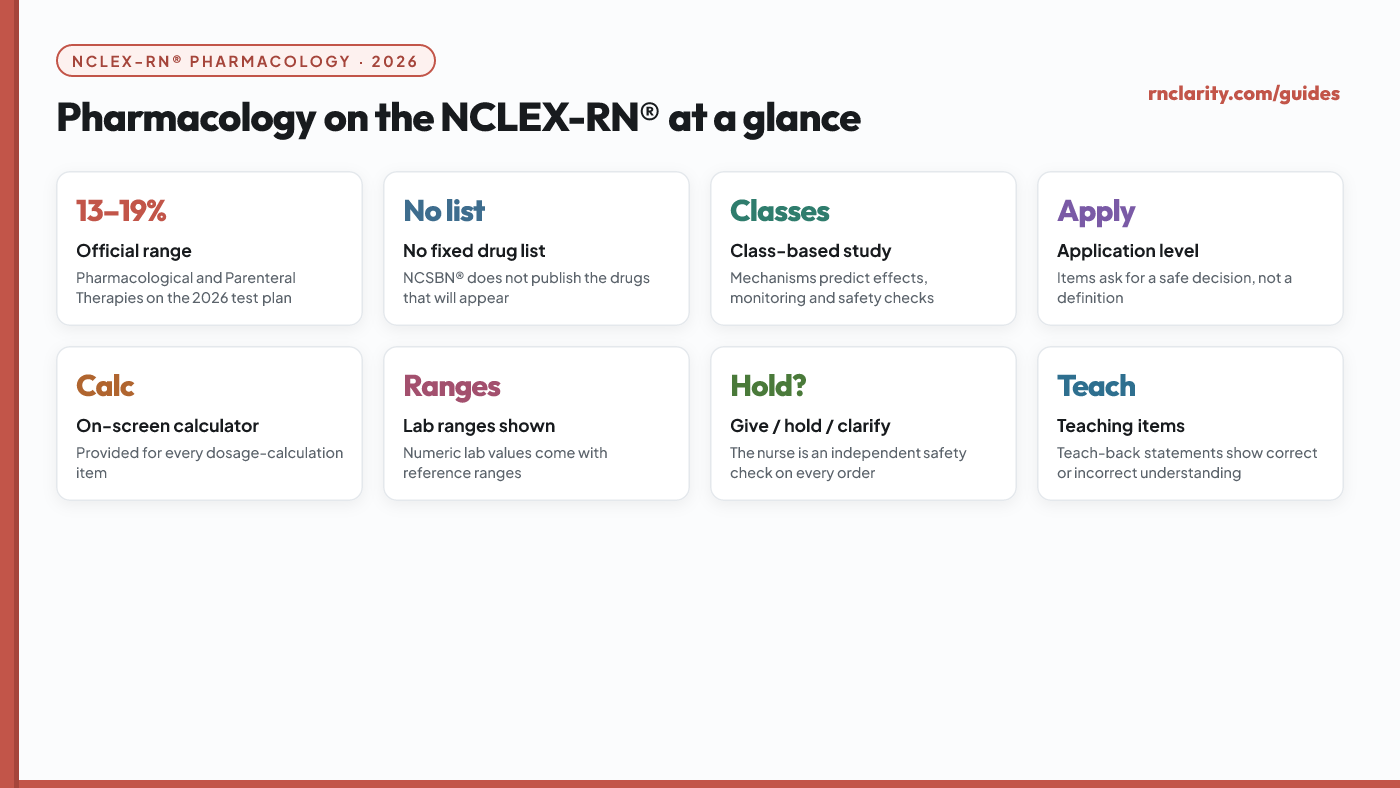The width and height of the screenshot is (1400, 788).
Task: Select the 'Give / hold / clarify' label
Action: (x=810, y=426)
